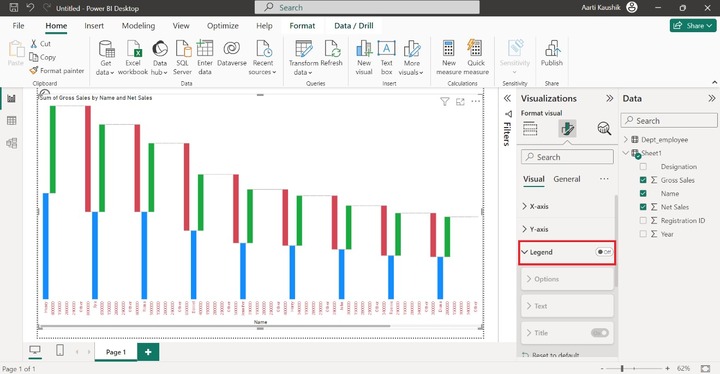
Task: Uncheck the Net Sales field
Action: click(x=643, y=207)
